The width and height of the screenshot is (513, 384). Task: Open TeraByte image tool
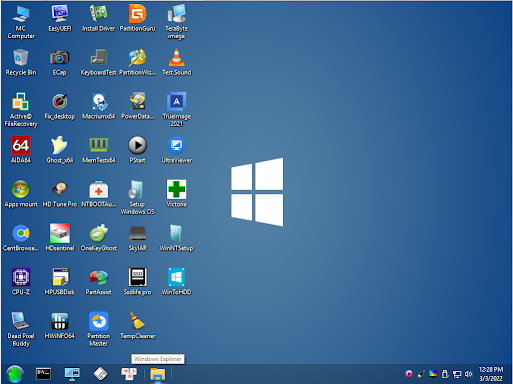point(176,22)
